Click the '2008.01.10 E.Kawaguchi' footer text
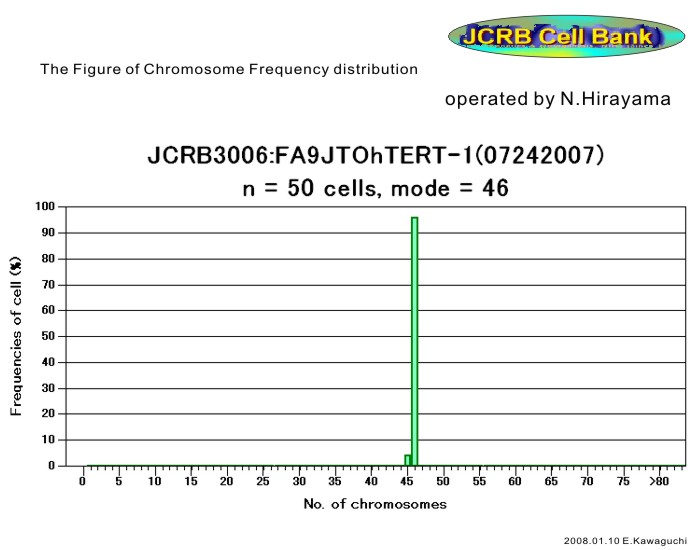The height and width of the screenshot is (550, 700). pos(624,538)
